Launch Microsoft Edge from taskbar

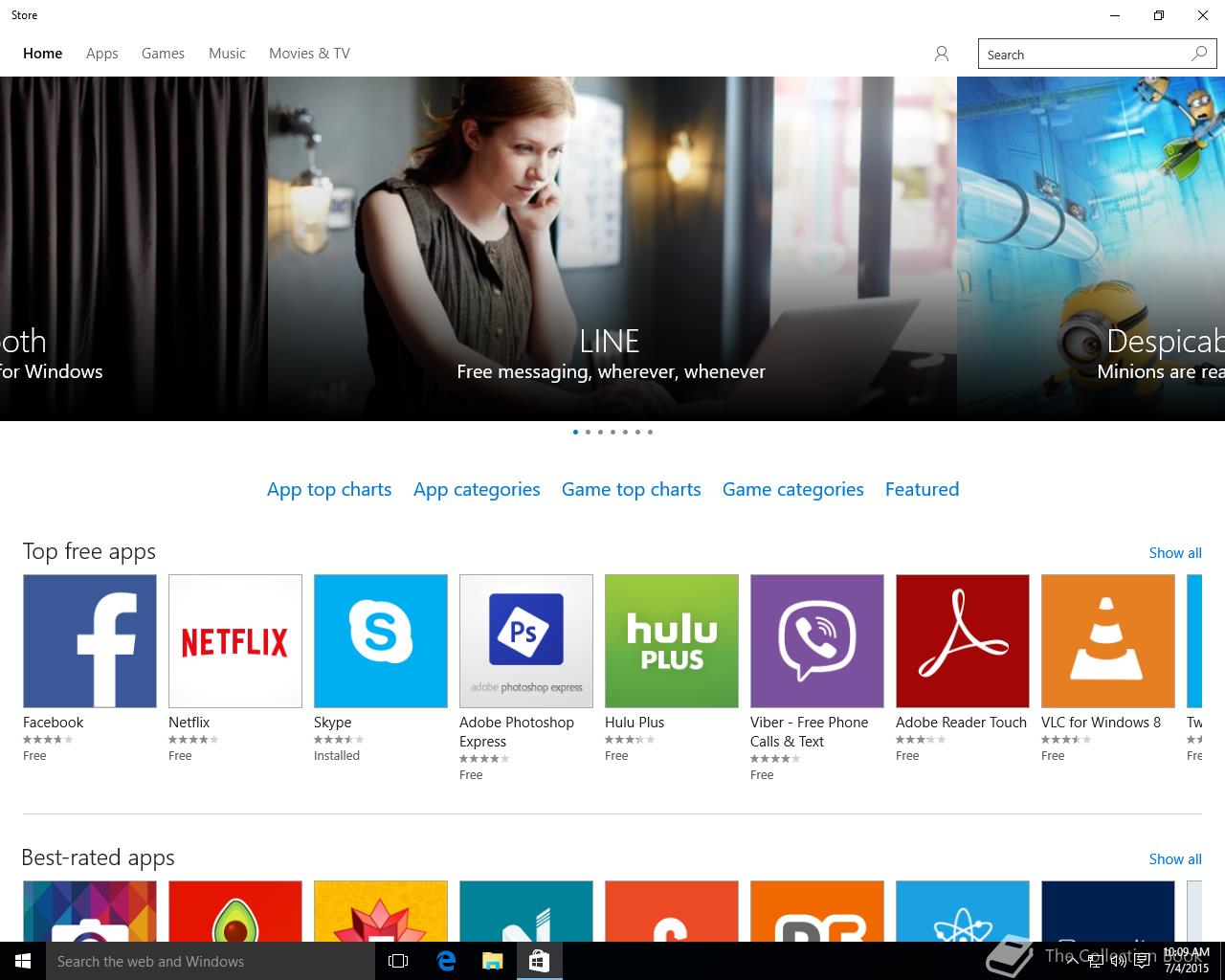point(446,961)
